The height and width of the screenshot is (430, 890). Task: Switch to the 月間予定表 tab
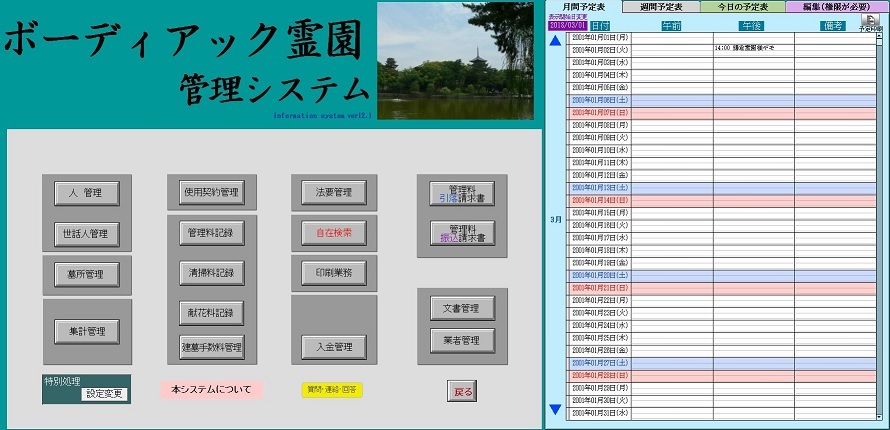click(x=583, y=7)
